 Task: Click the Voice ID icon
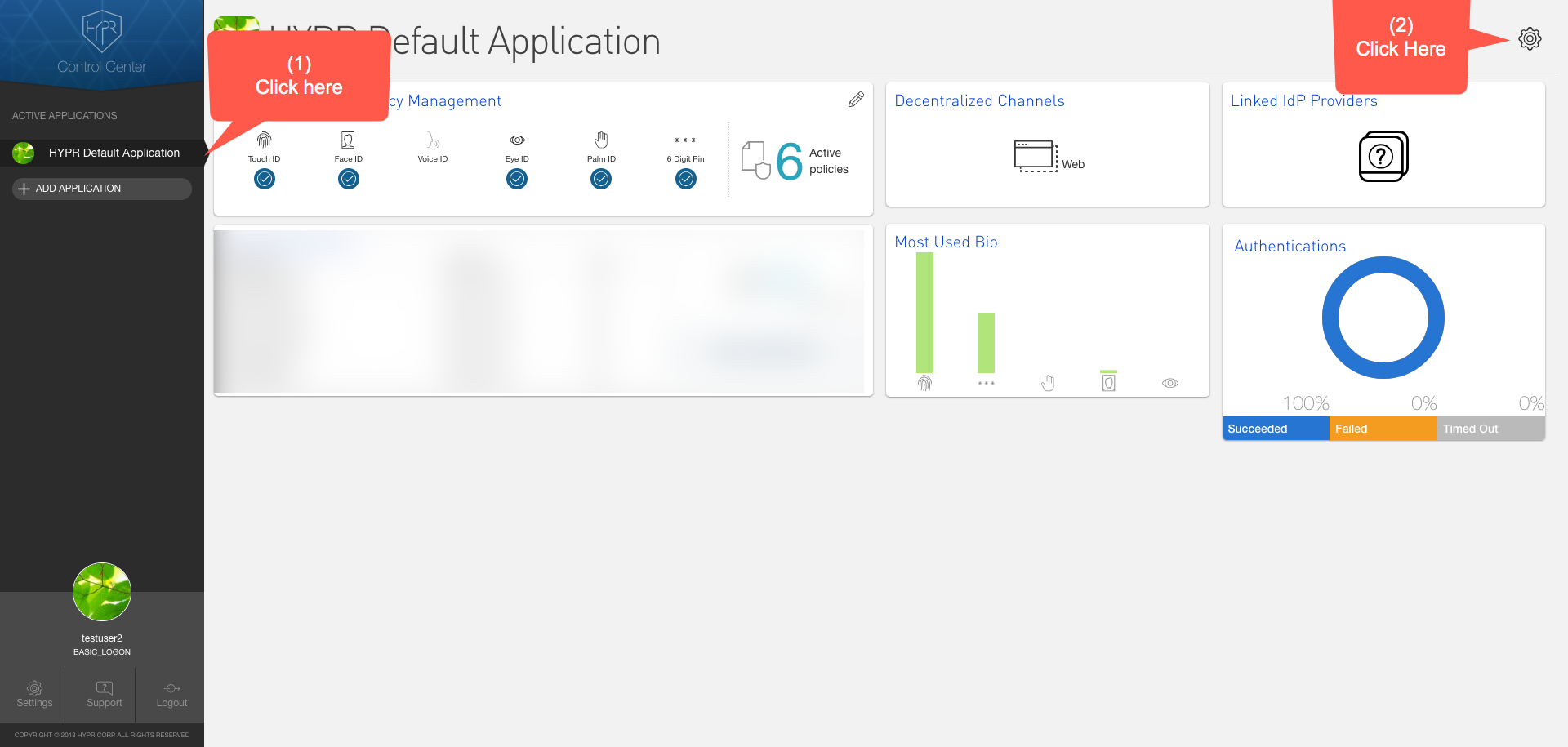pos(433,140)
